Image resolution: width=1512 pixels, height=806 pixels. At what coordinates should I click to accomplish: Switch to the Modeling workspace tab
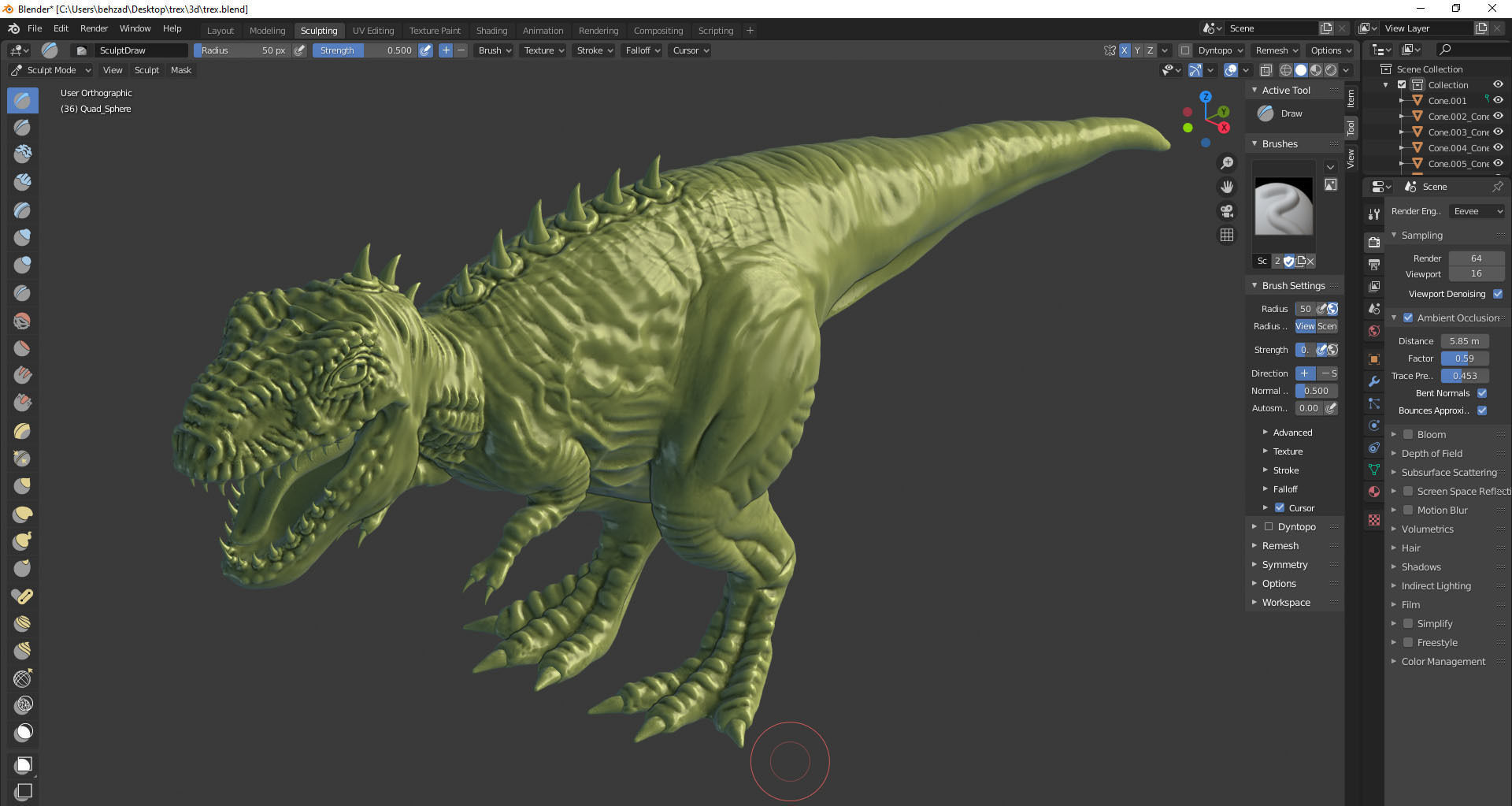[x=267, y=31]
